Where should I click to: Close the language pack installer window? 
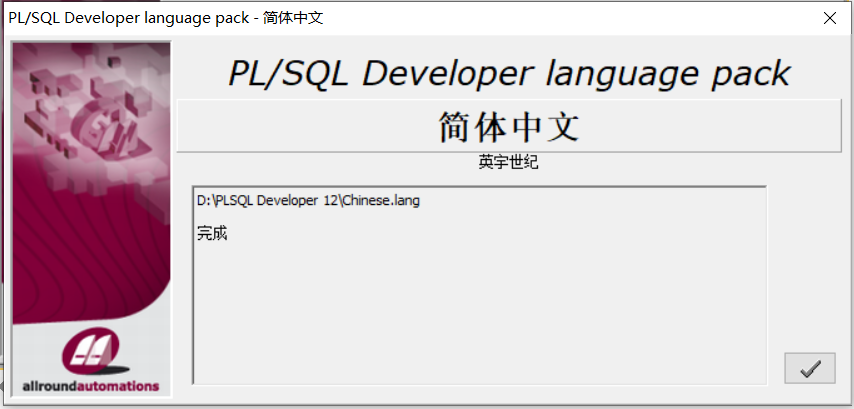tap(829, 18)
